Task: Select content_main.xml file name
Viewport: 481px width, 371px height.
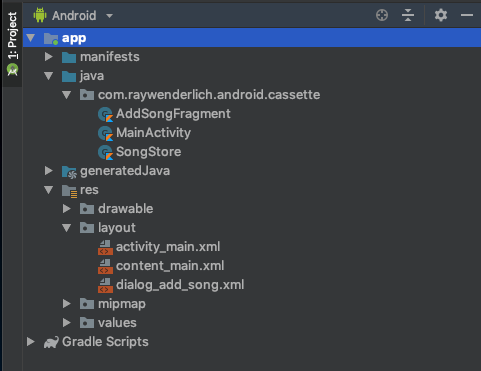Action: pos(170,266)
